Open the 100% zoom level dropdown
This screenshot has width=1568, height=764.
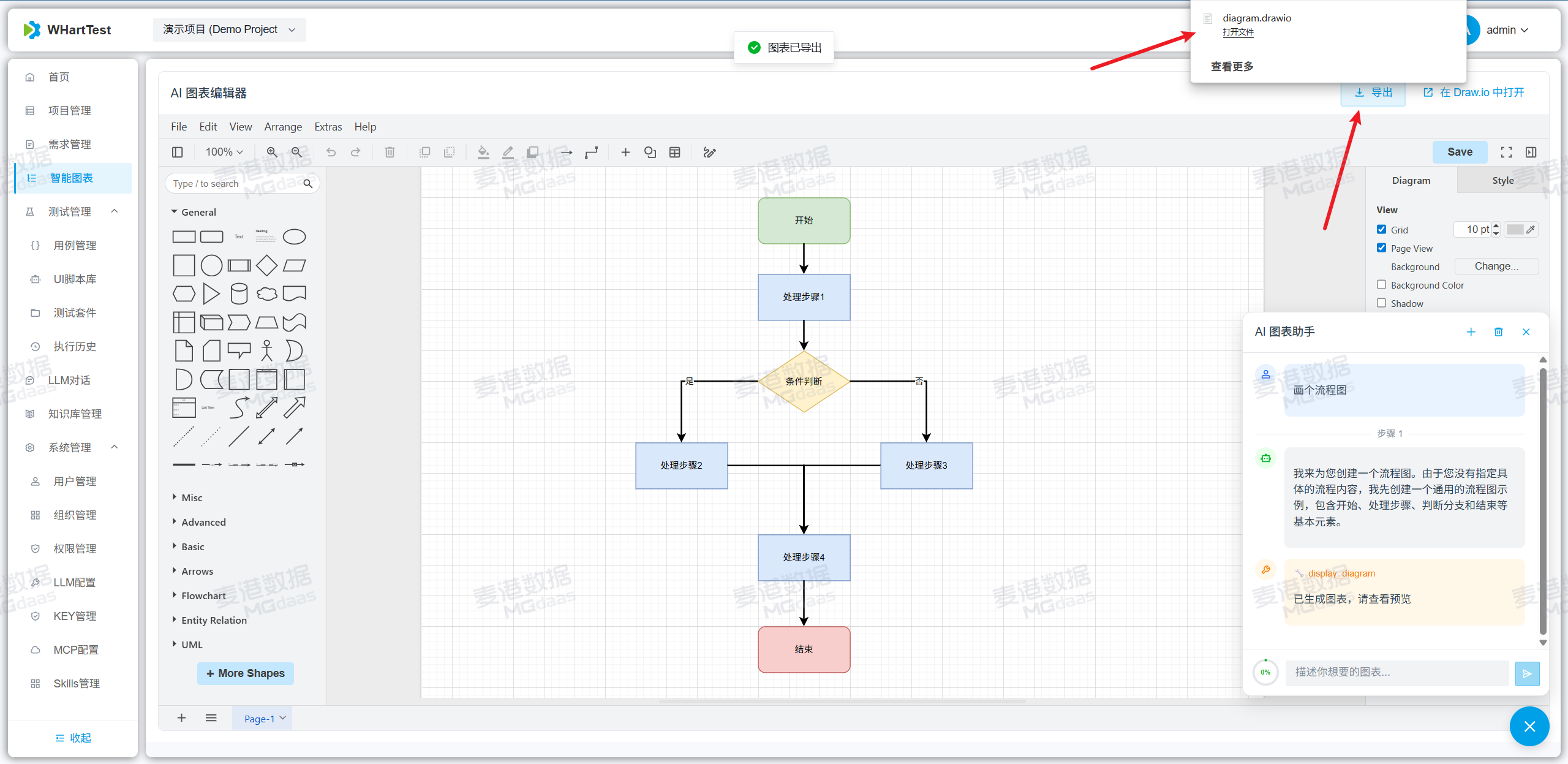(224, 152)
